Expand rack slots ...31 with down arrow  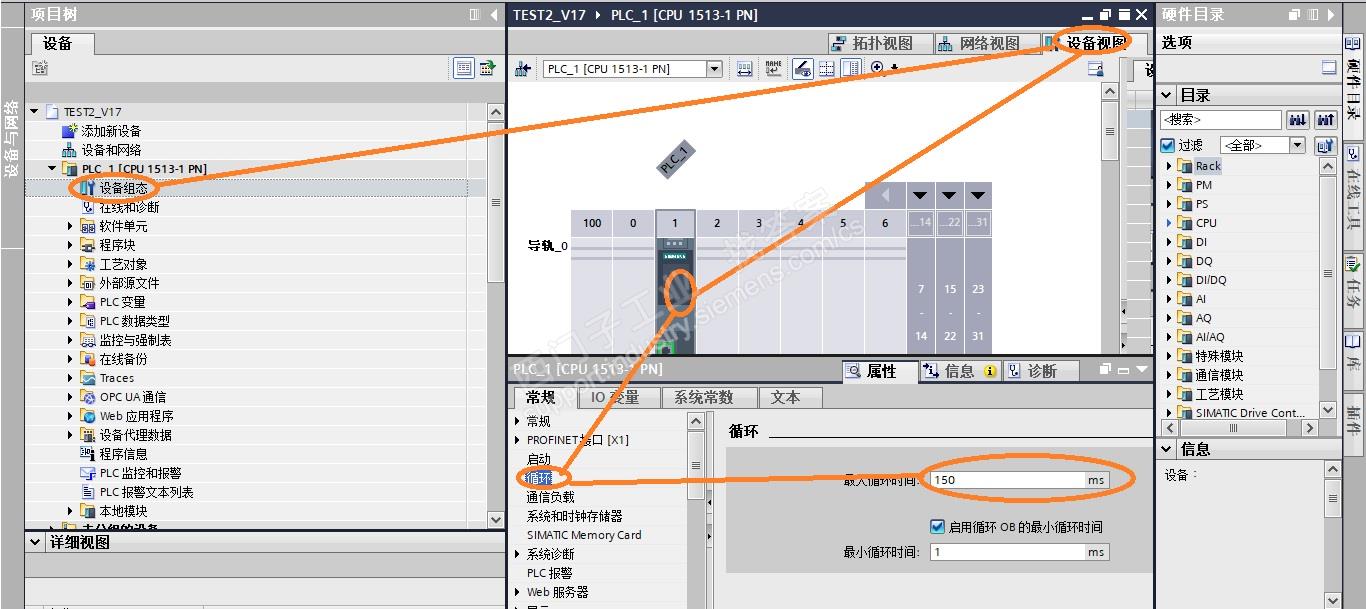pos(978,195)
